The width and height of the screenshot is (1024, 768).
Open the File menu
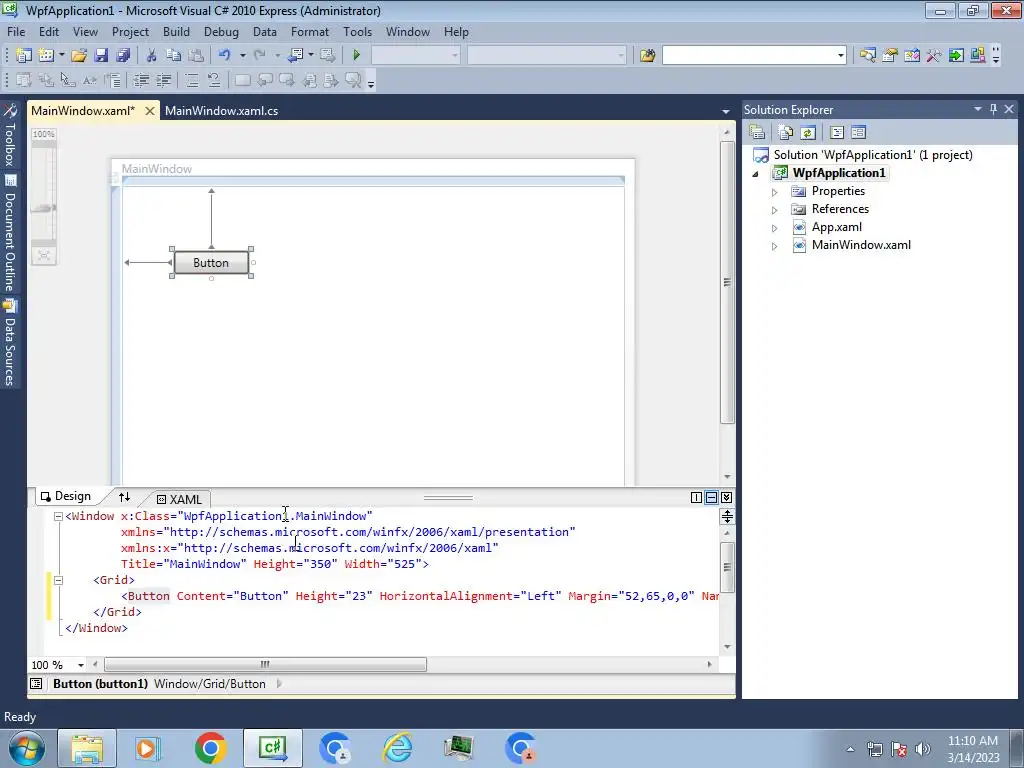tap(16, 31)
